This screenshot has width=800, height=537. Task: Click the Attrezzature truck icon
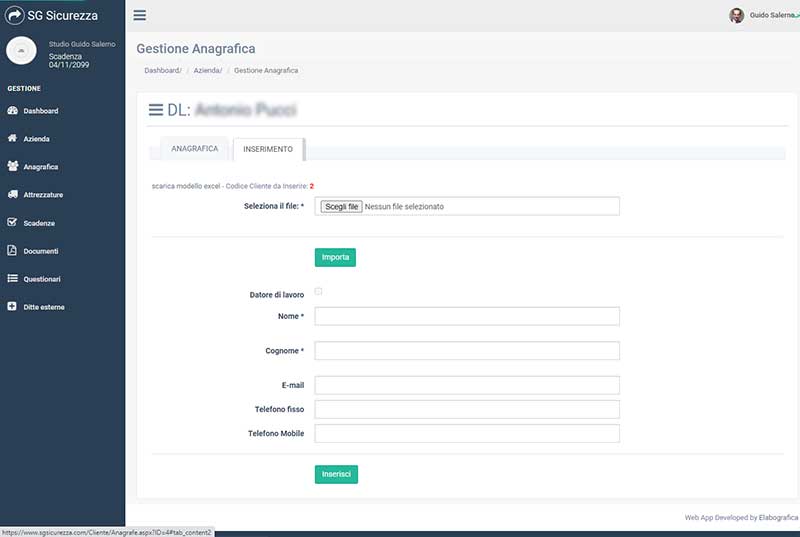pyautogui.click(x=13, y=194)
